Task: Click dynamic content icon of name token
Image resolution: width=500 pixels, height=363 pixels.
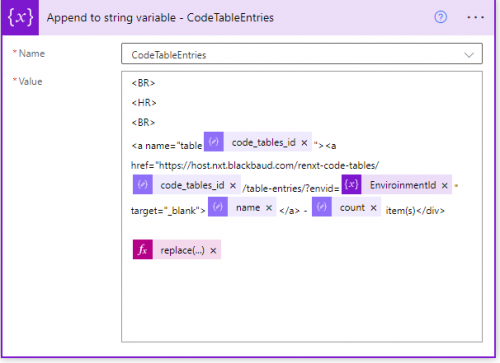Action: point(218,207)
